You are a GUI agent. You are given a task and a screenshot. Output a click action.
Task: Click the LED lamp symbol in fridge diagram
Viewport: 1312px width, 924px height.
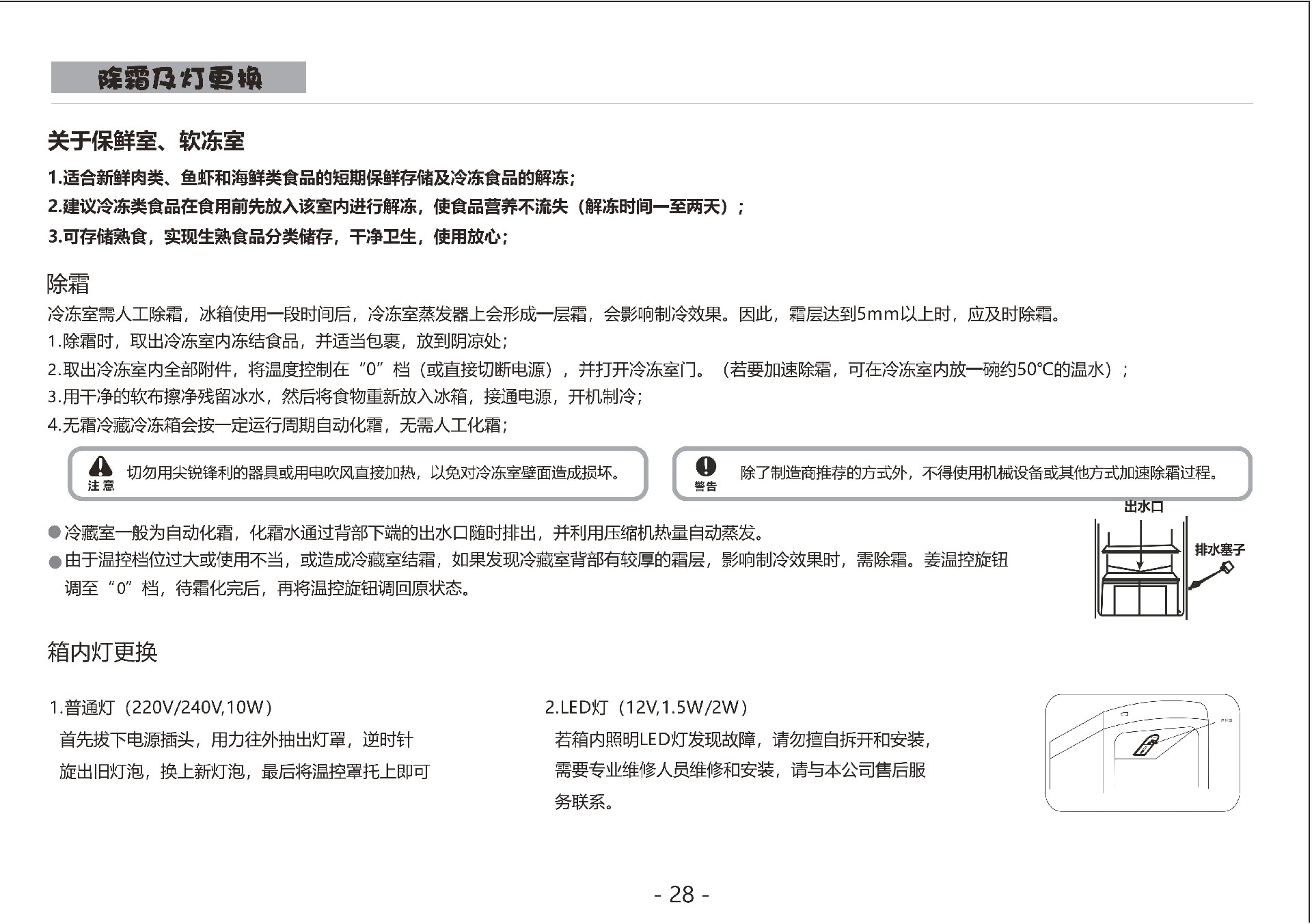click(x=1147, y=746)
